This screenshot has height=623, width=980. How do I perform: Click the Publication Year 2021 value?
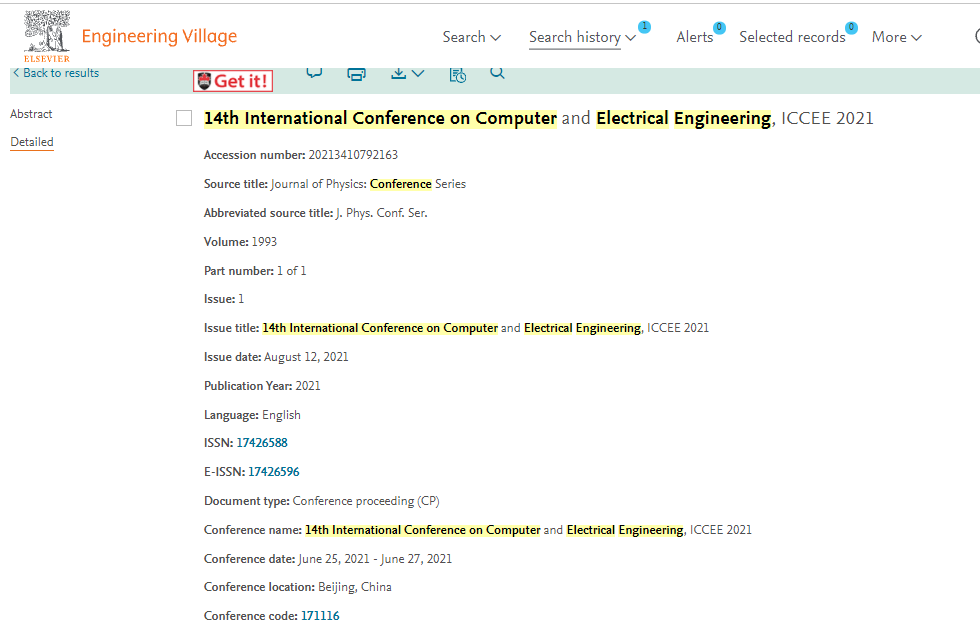(x=308, y=386)
